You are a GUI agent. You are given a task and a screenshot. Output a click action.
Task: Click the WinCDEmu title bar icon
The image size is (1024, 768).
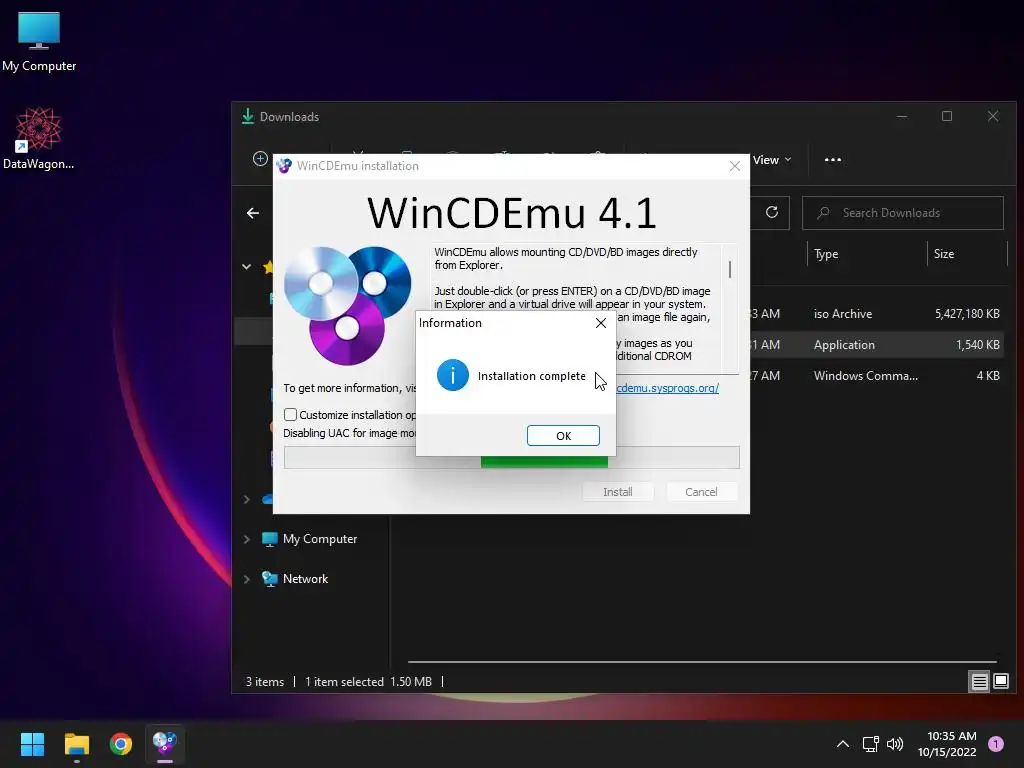pos(284,166)
